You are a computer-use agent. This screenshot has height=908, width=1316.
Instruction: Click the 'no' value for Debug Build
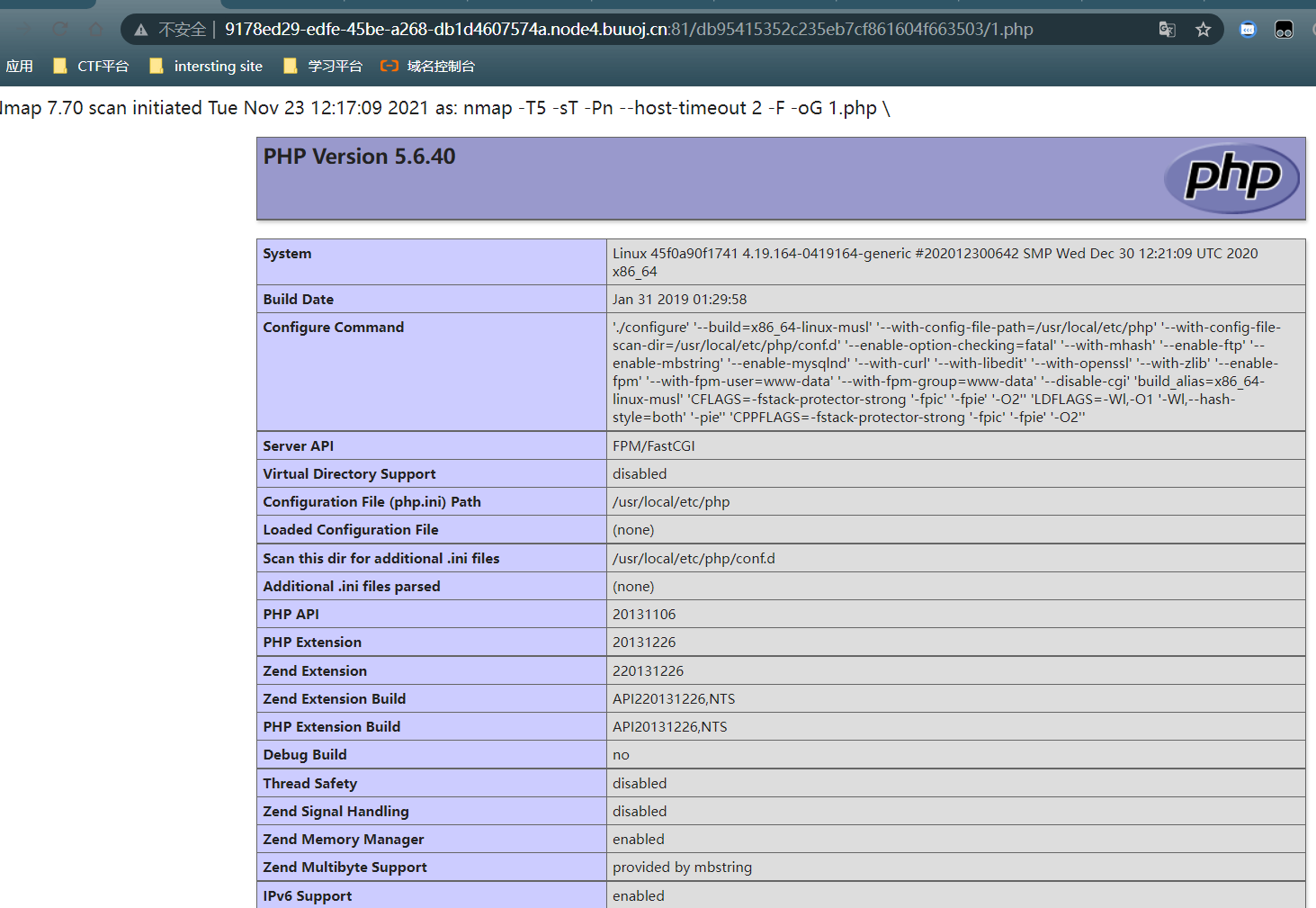[x=621, y=755]
